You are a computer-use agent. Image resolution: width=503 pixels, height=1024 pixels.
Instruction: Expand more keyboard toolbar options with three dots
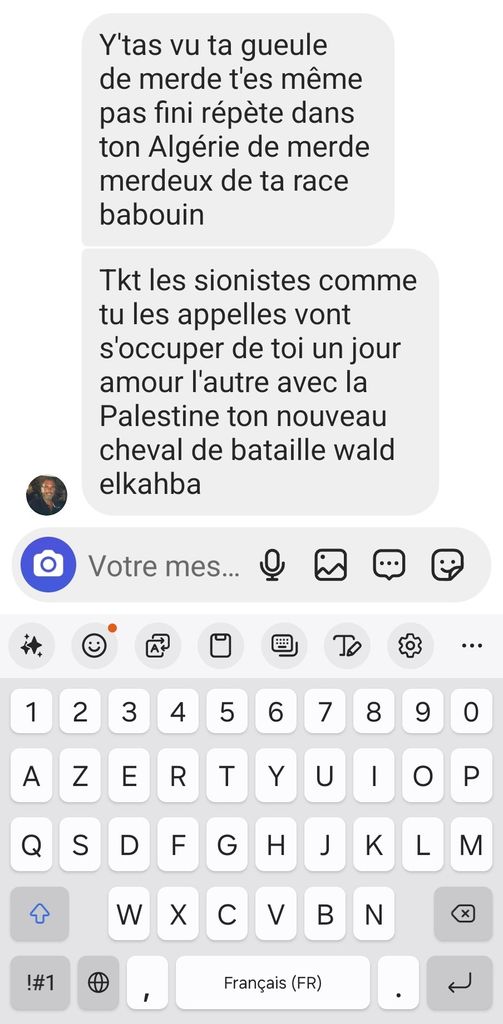472,646
